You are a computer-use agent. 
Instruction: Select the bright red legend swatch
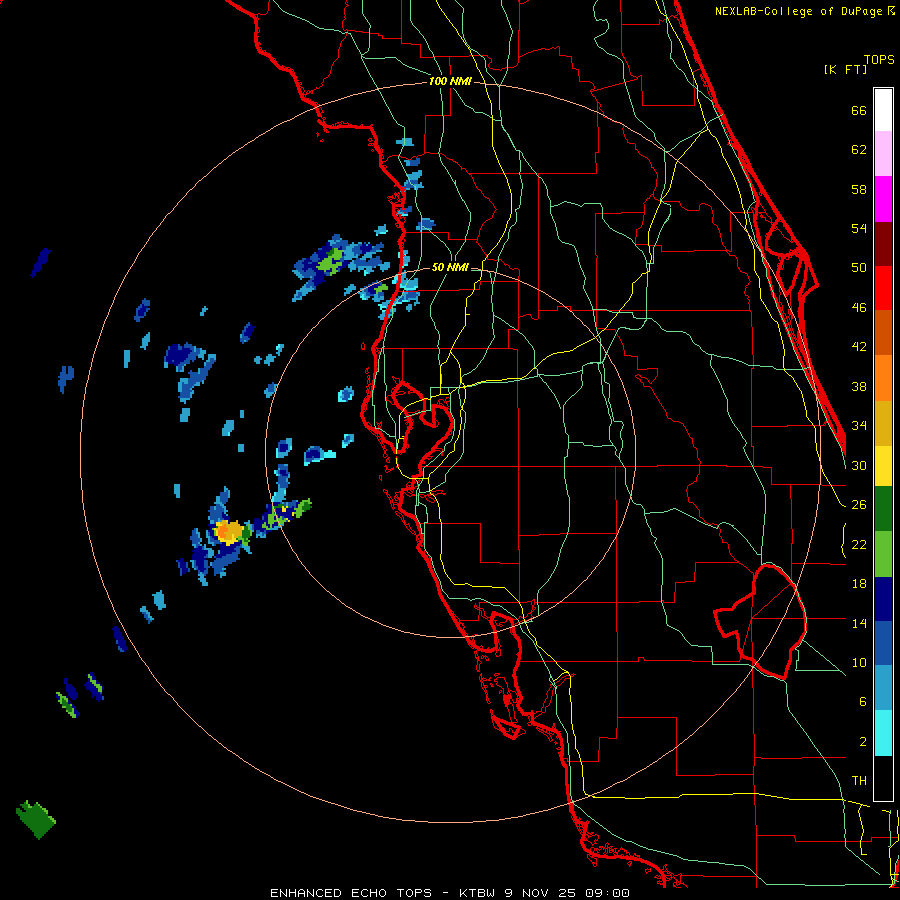pyautogui.click(x=883, y=288)
